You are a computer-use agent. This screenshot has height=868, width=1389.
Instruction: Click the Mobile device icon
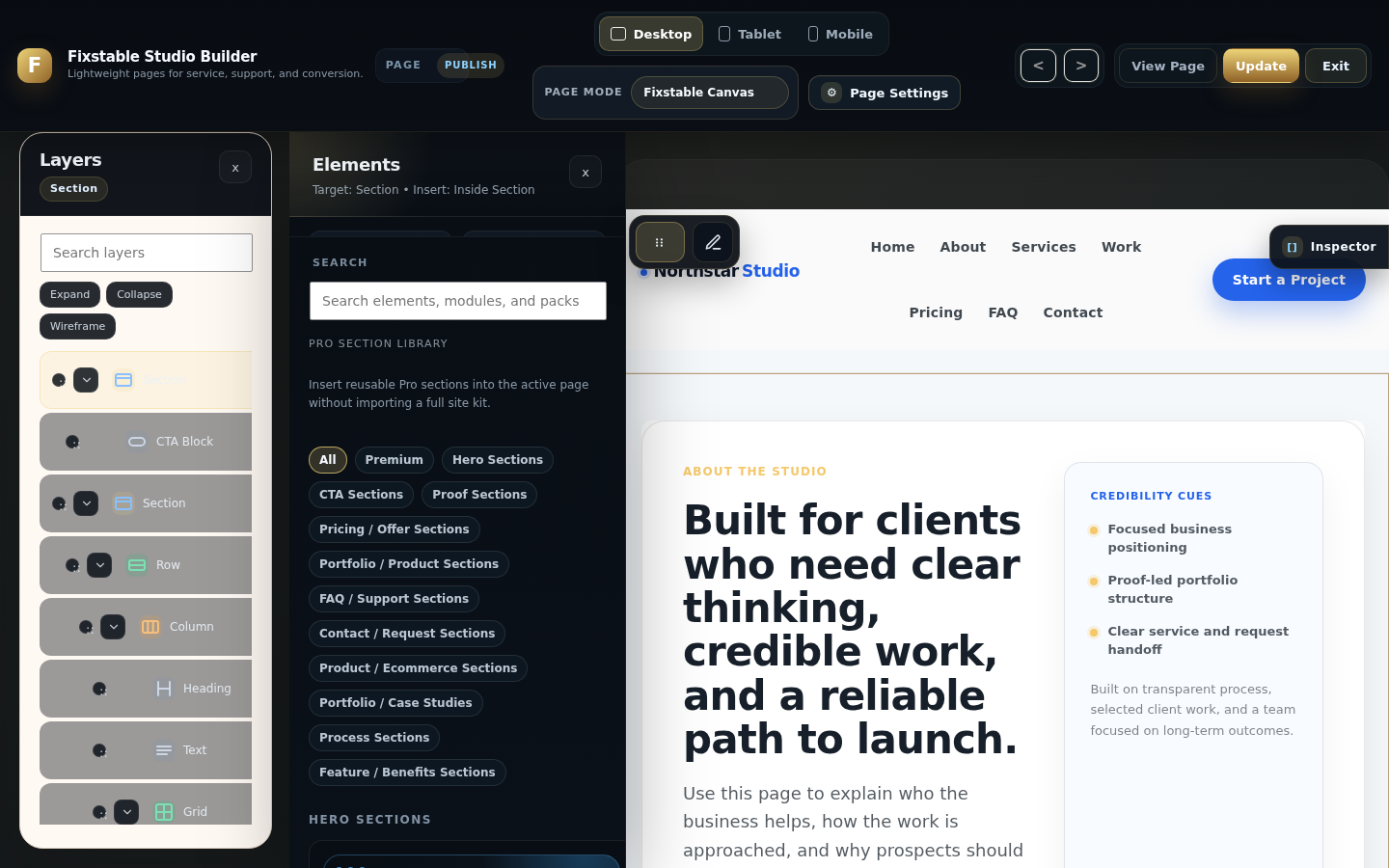click(x=813, y=34)
